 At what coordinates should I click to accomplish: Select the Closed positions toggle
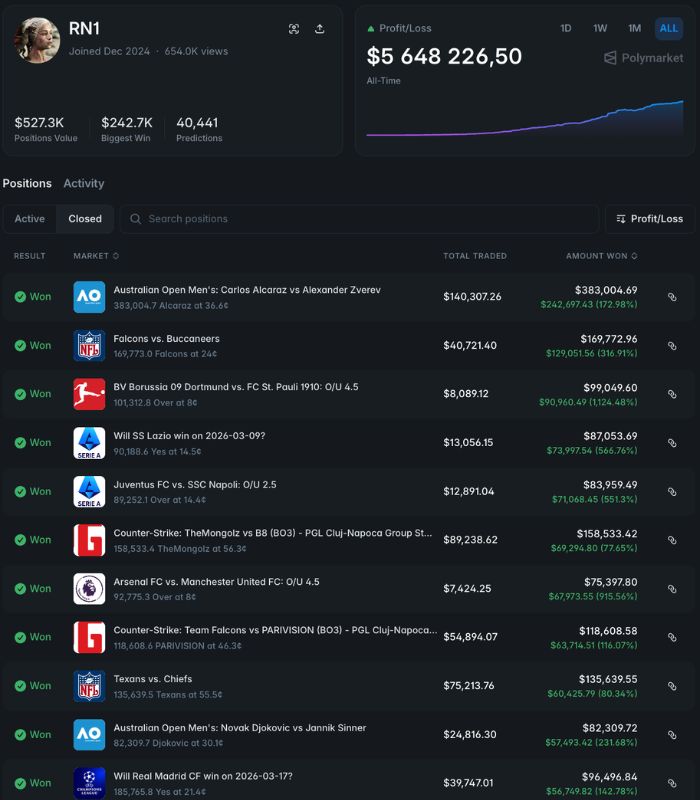(x=85, y=219)
